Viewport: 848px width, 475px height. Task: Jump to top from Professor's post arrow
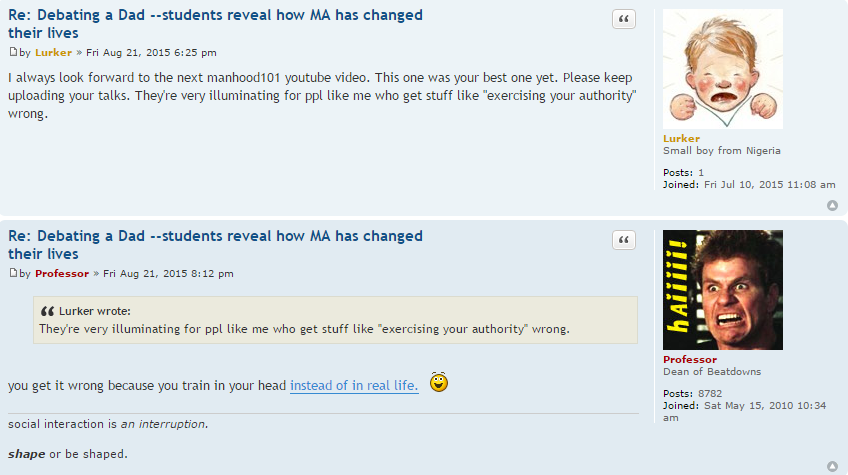pyautogui.click(x=832, y=466)
